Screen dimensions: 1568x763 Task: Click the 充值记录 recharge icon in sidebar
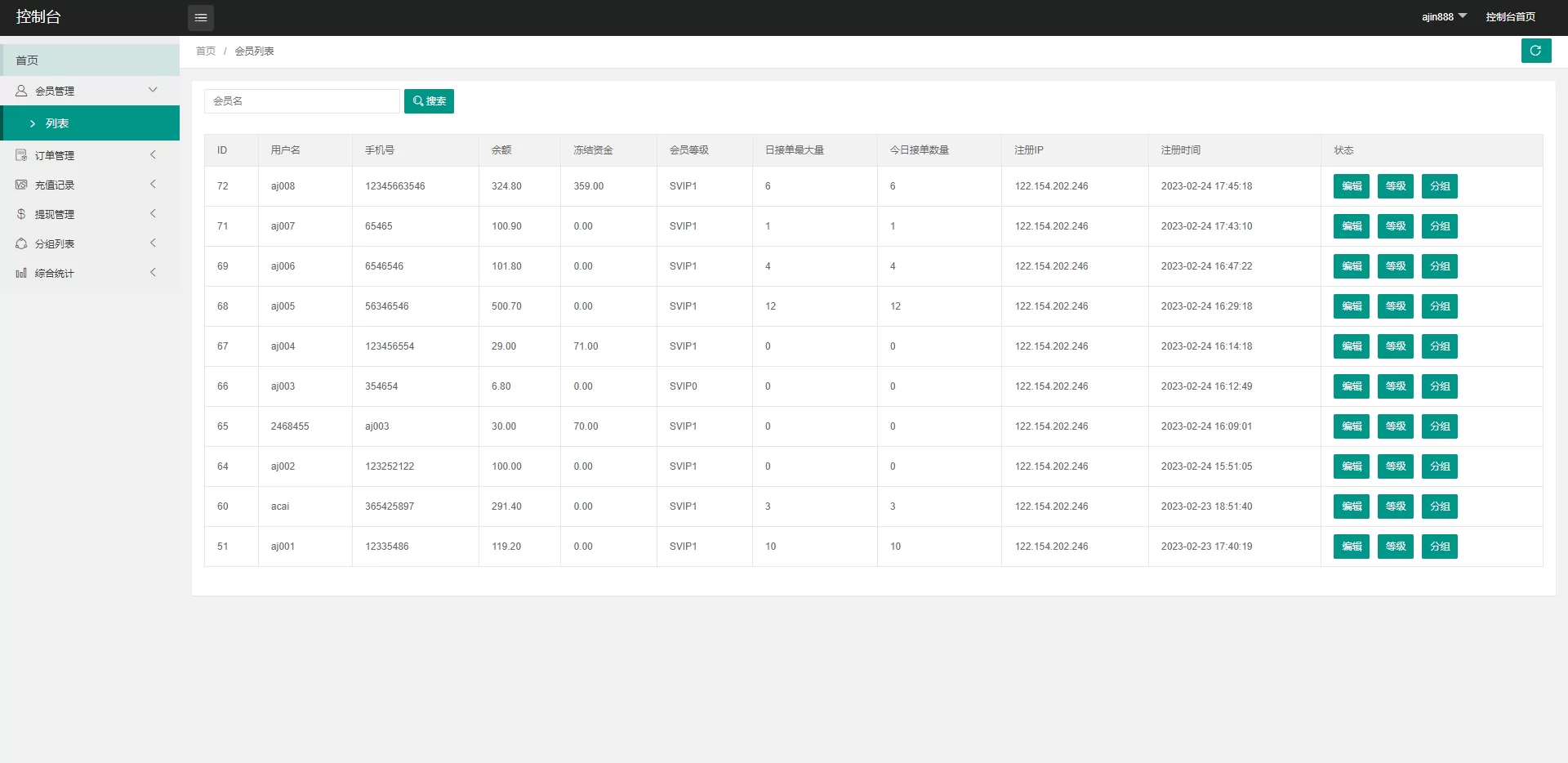tap(21, 185)
